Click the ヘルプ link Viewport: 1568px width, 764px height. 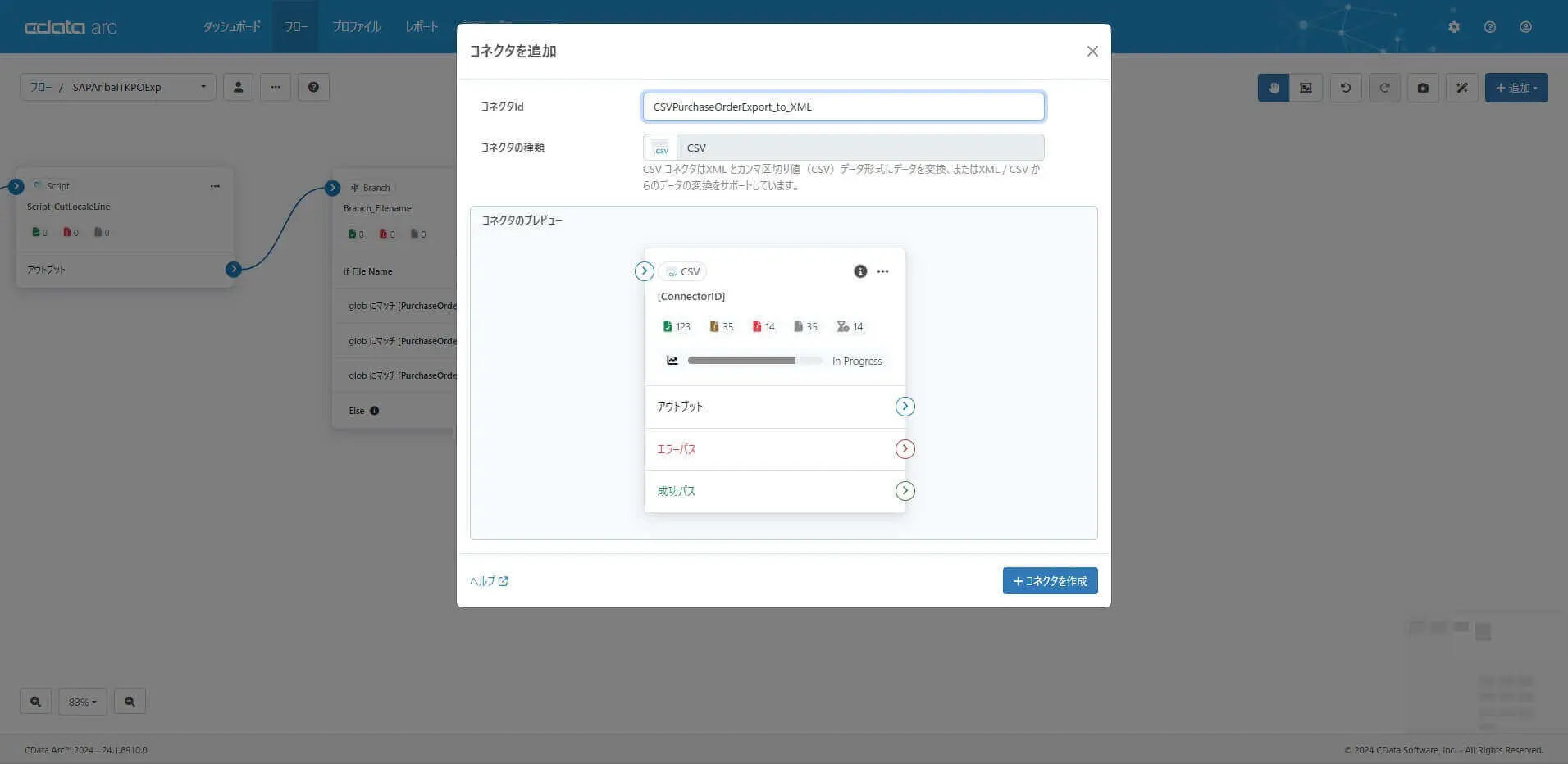[x=489, y=581]
